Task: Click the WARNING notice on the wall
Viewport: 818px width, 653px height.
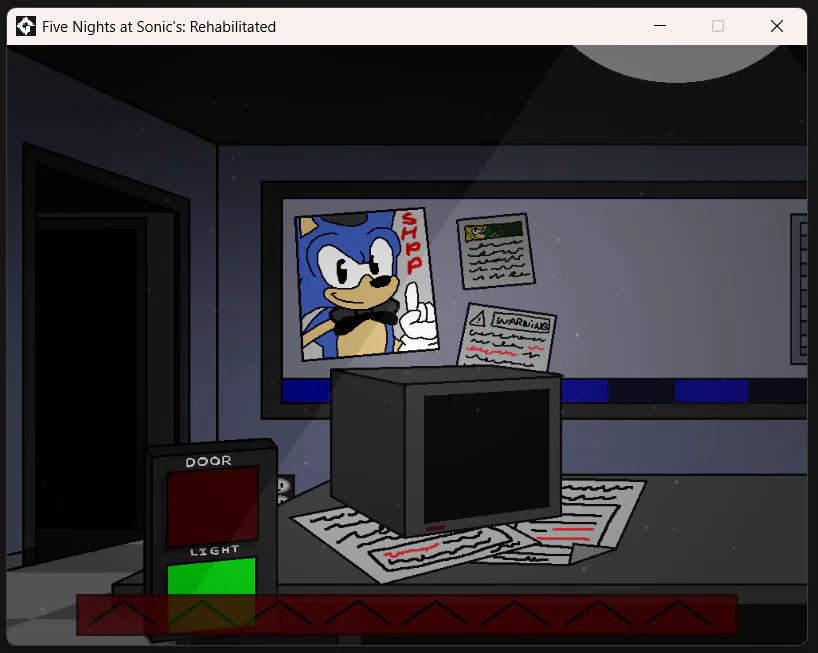Action: [x=507, y=336]
